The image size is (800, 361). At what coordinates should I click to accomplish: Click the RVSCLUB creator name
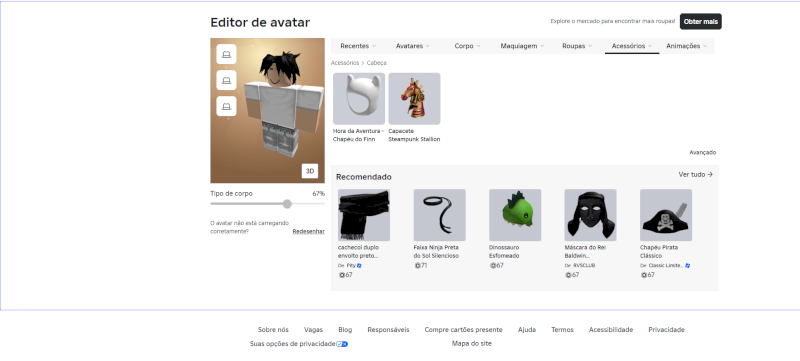[584, 266]
